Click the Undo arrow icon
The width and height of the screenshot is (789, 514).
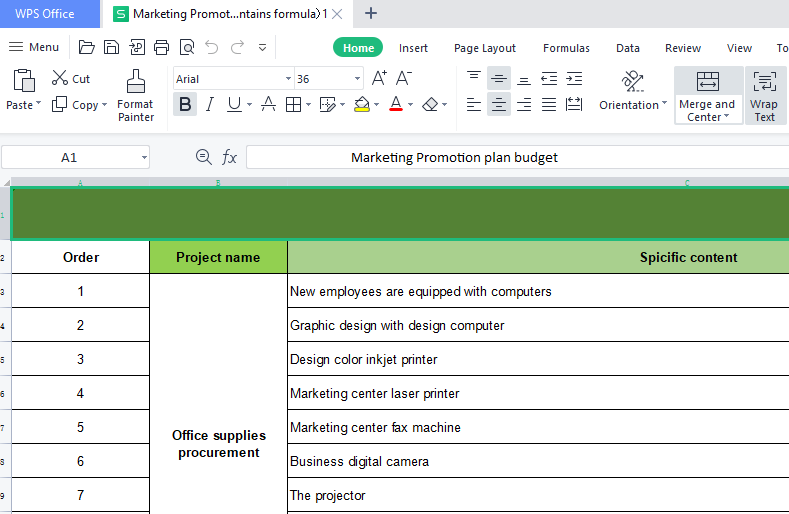pos(212,47)
